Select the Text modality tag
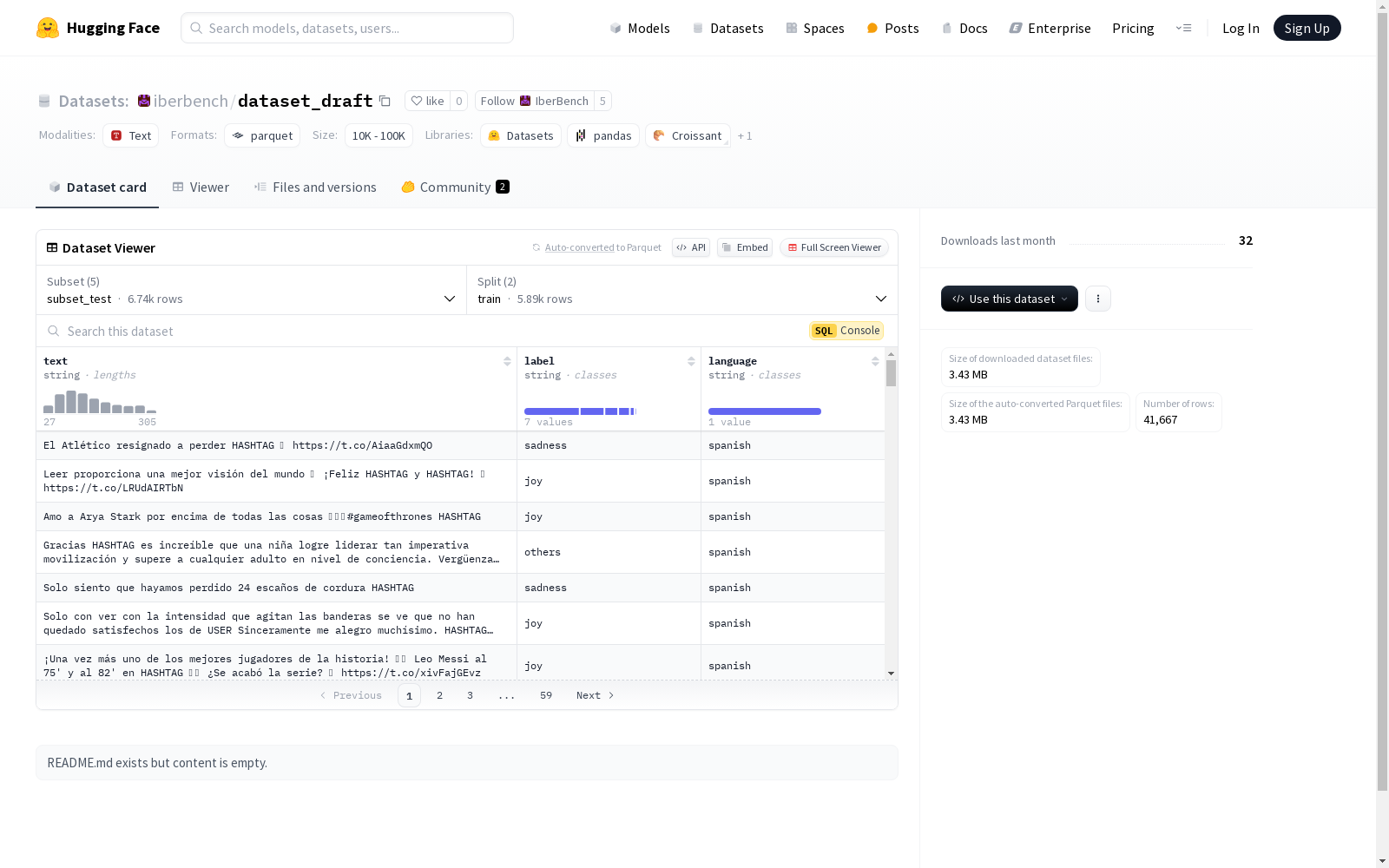This screenshot has width=1389, height=868. [130, 135]
